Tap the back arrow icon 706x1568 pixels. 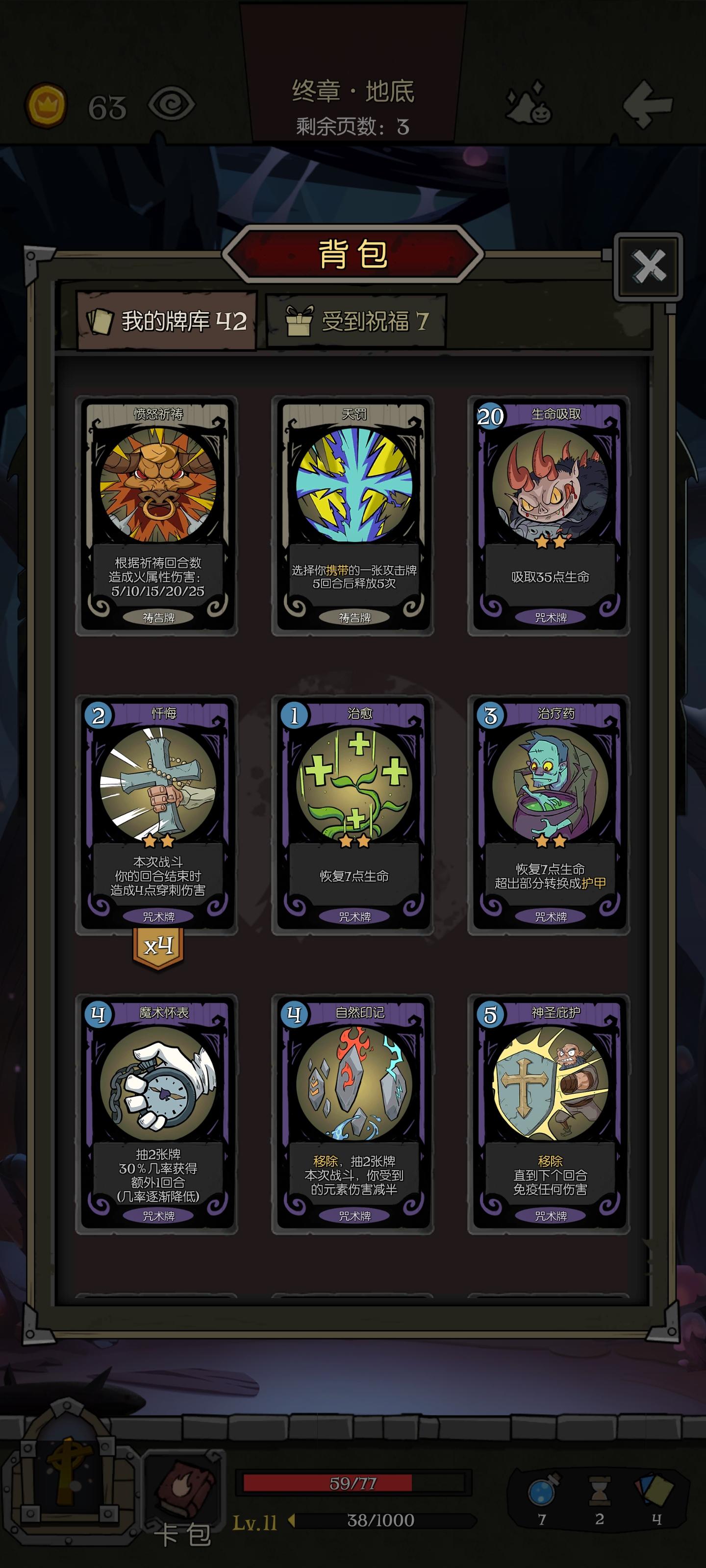648,105
